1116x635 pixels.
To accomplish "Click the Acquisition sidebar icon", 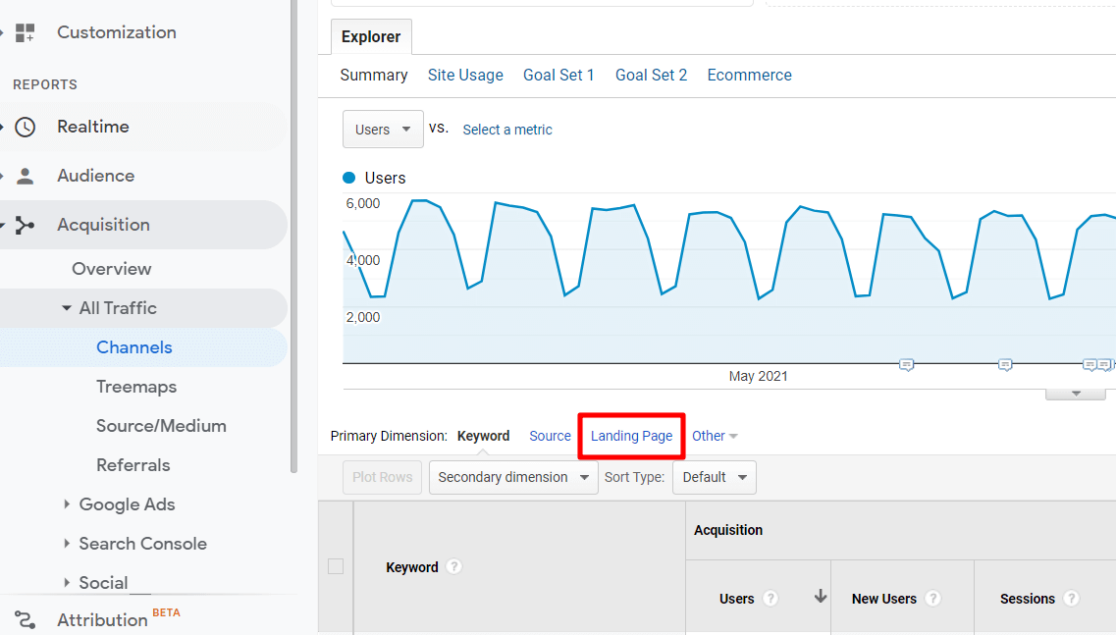I will point(27,224).
